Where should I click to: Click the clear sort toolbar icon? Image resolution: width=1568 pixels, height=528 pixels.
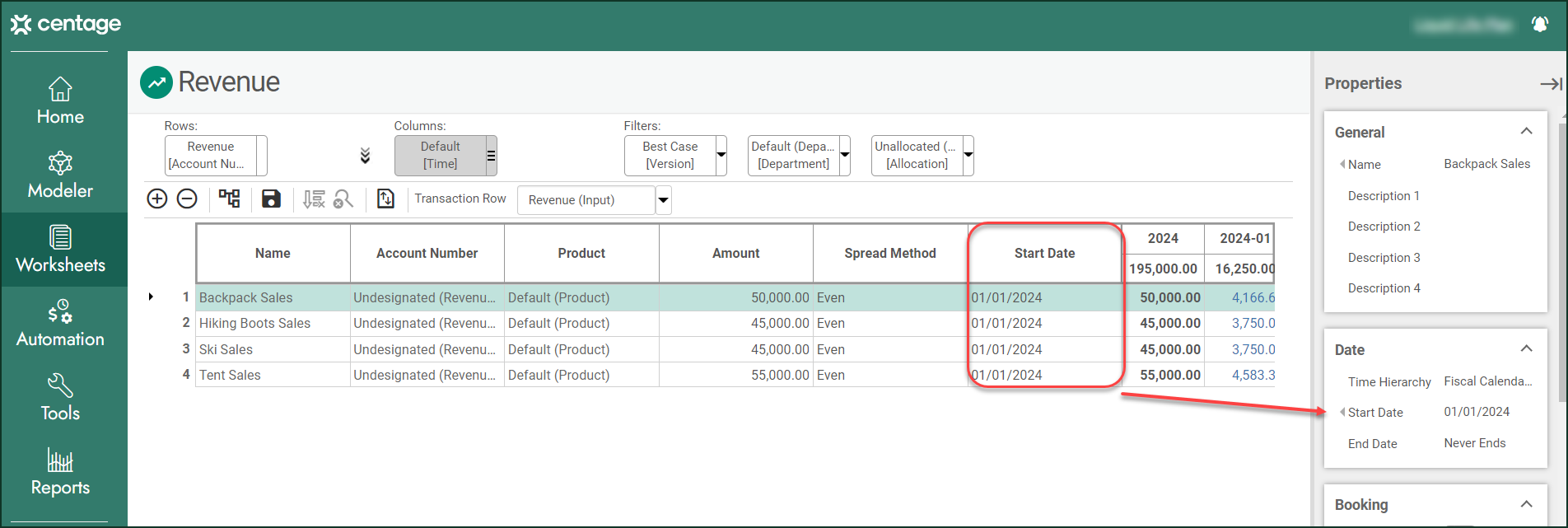[314, 199]
